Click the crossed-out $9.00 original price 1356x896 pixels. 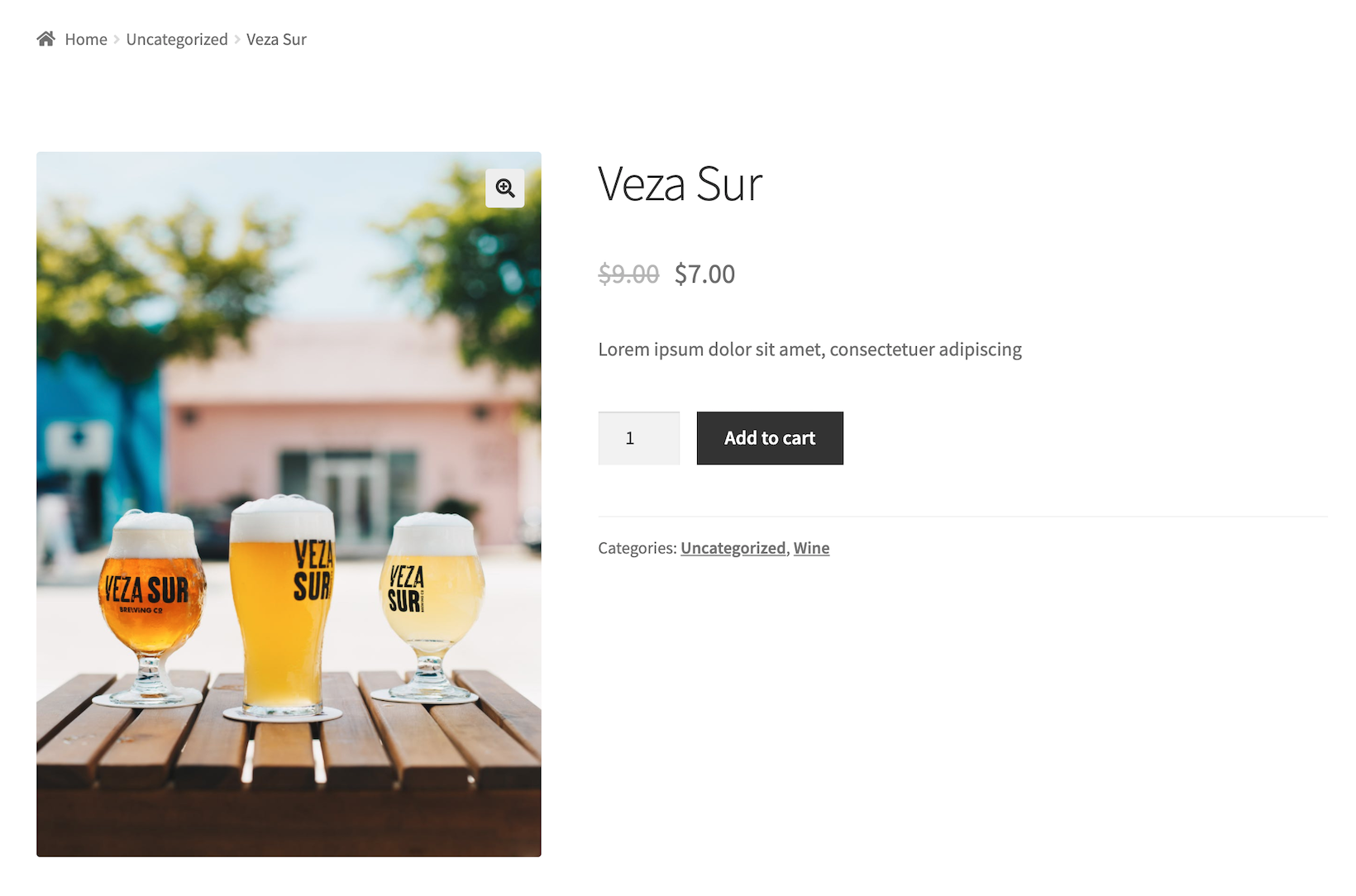pyautogui.click(x=628, y=274)
